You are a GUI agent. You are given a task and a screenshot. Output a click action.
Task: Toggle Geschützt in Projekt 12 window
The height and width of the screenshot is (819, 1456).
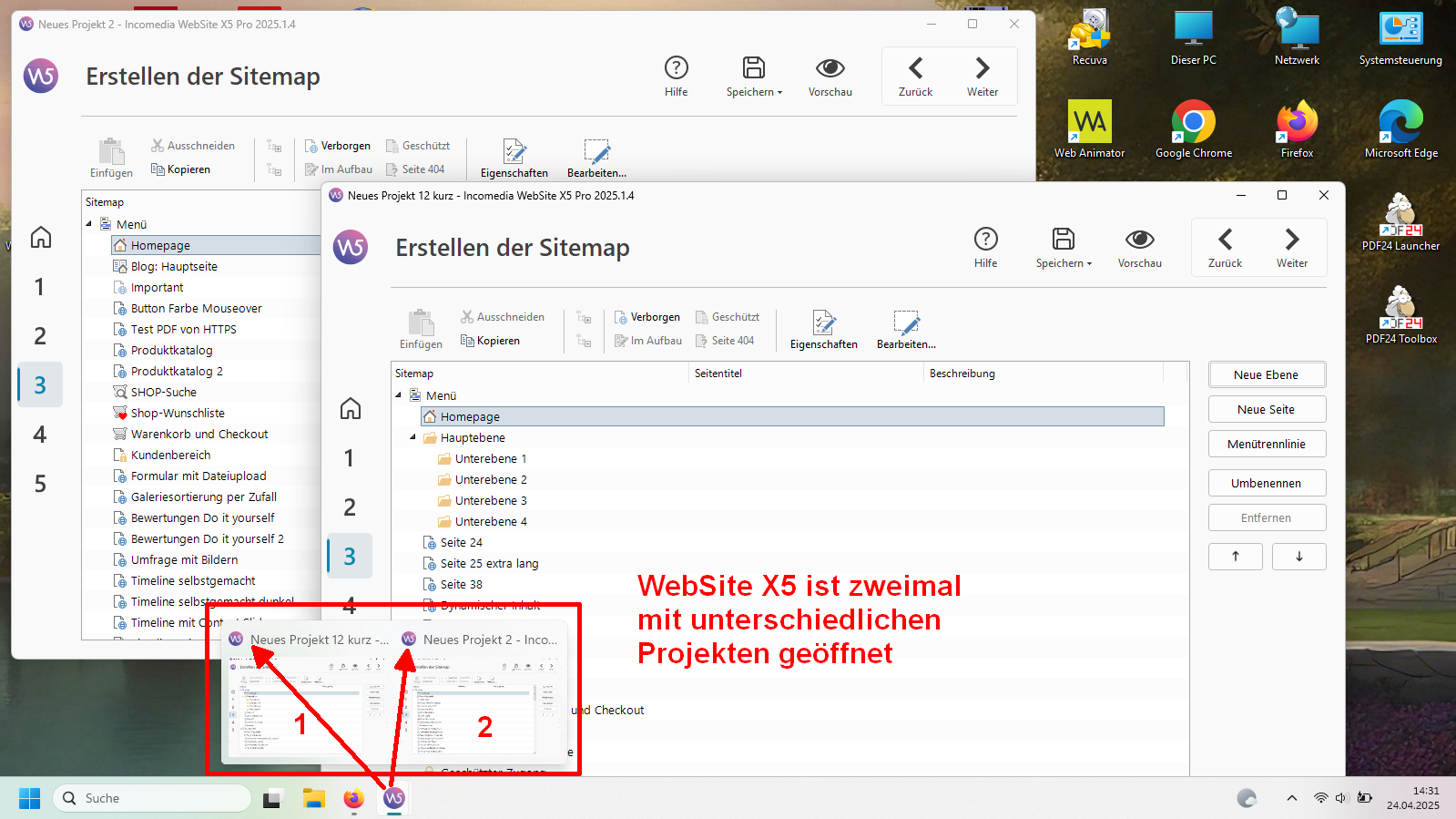coord(727,317)
